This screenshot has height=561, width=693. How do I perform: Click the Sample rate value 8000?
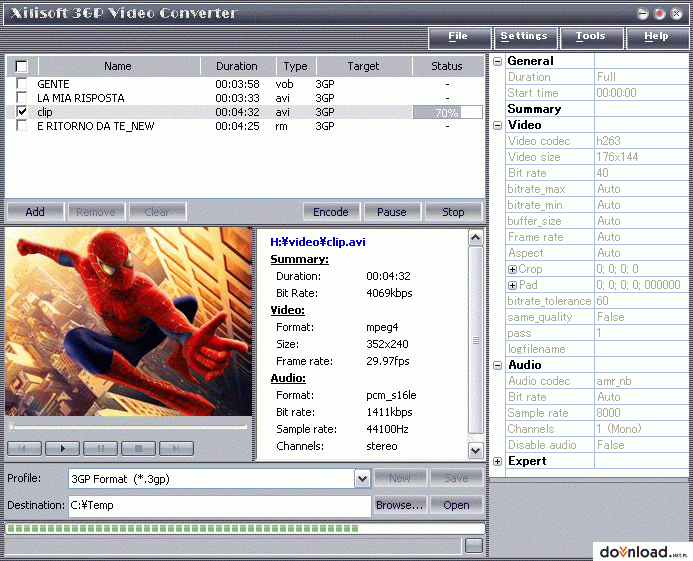point(609,413)
